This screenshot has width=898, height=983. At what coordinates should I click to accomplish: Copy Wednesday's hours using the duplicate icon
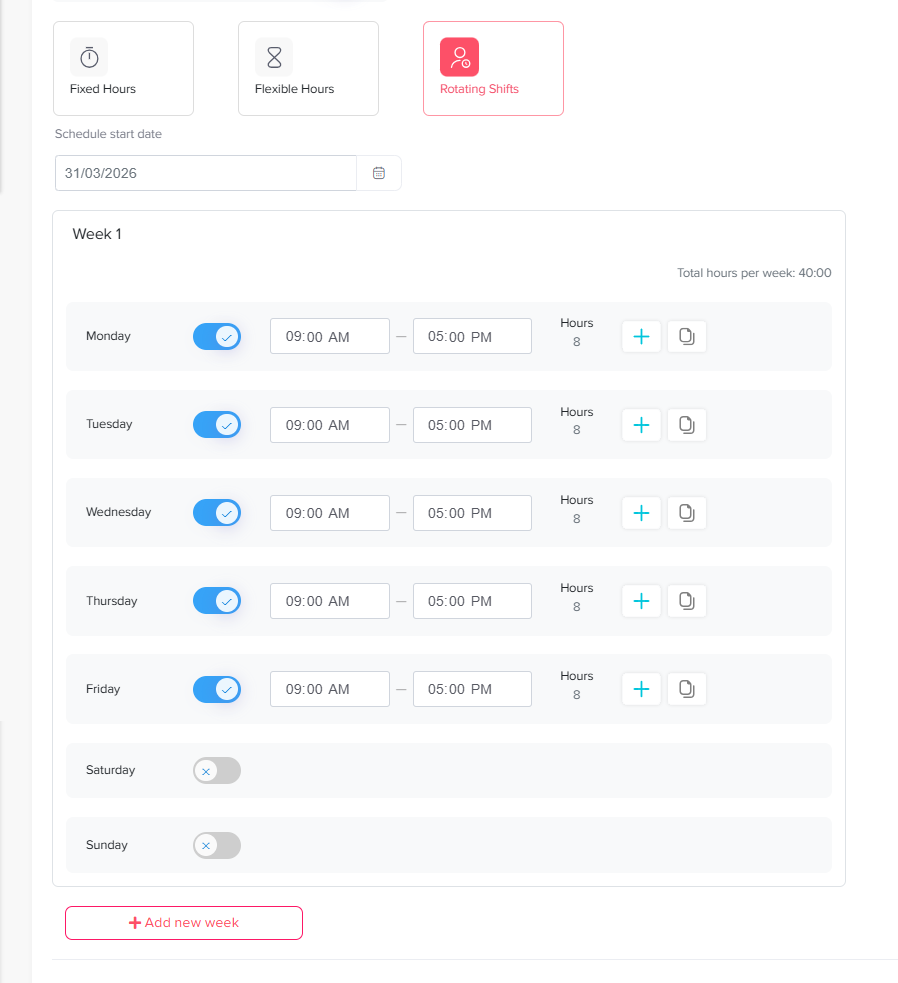[686, 513]
